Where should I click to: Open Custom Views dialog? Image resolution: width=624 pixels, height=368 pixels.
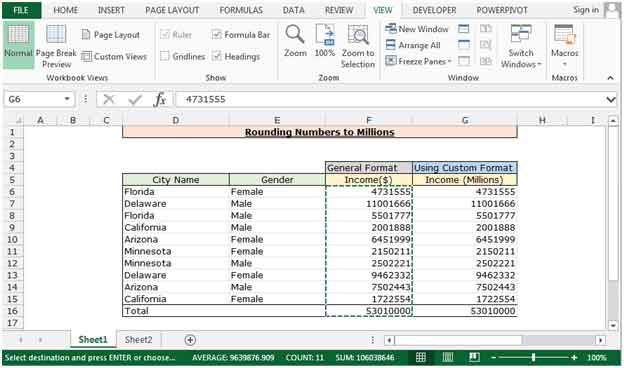coord(114,56)
